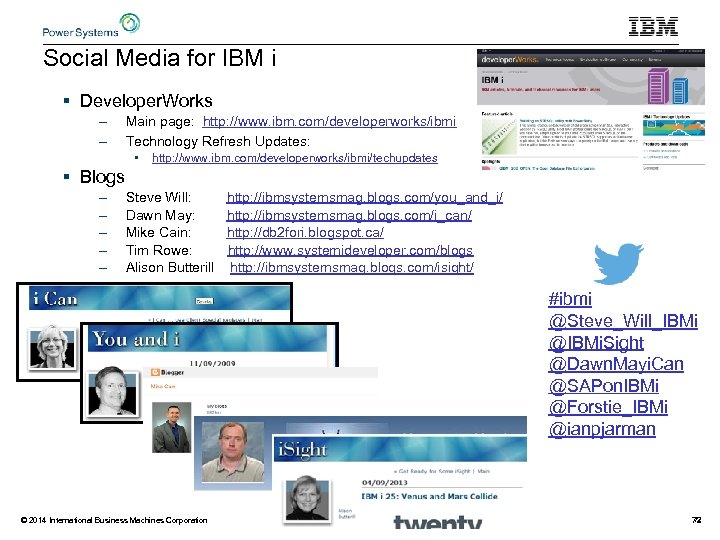Click the 'DeveloperWorks' bullet heading
720x540 pixels.
tap(146, 101)
